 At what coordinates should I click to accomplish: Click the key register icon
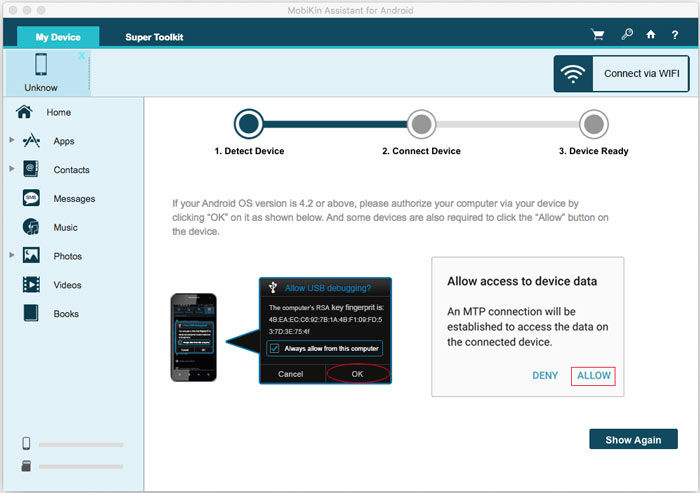[x=627, y=34]
